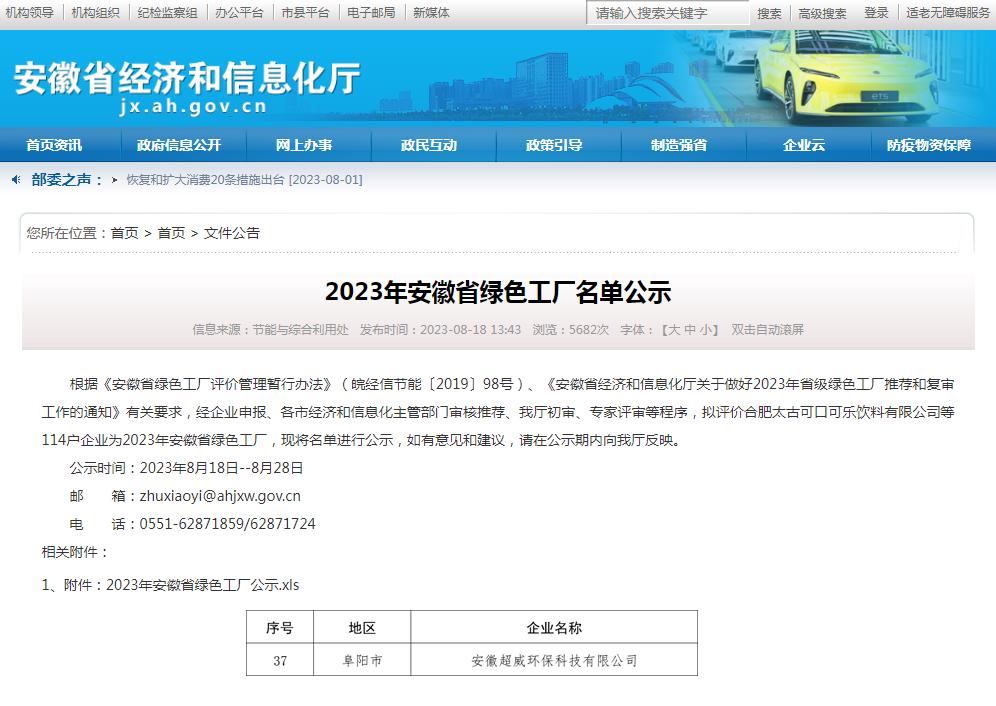Open the 首页资讯 navigation tab
This screenshot has width=996, height=706.
[x=54, y=145]
